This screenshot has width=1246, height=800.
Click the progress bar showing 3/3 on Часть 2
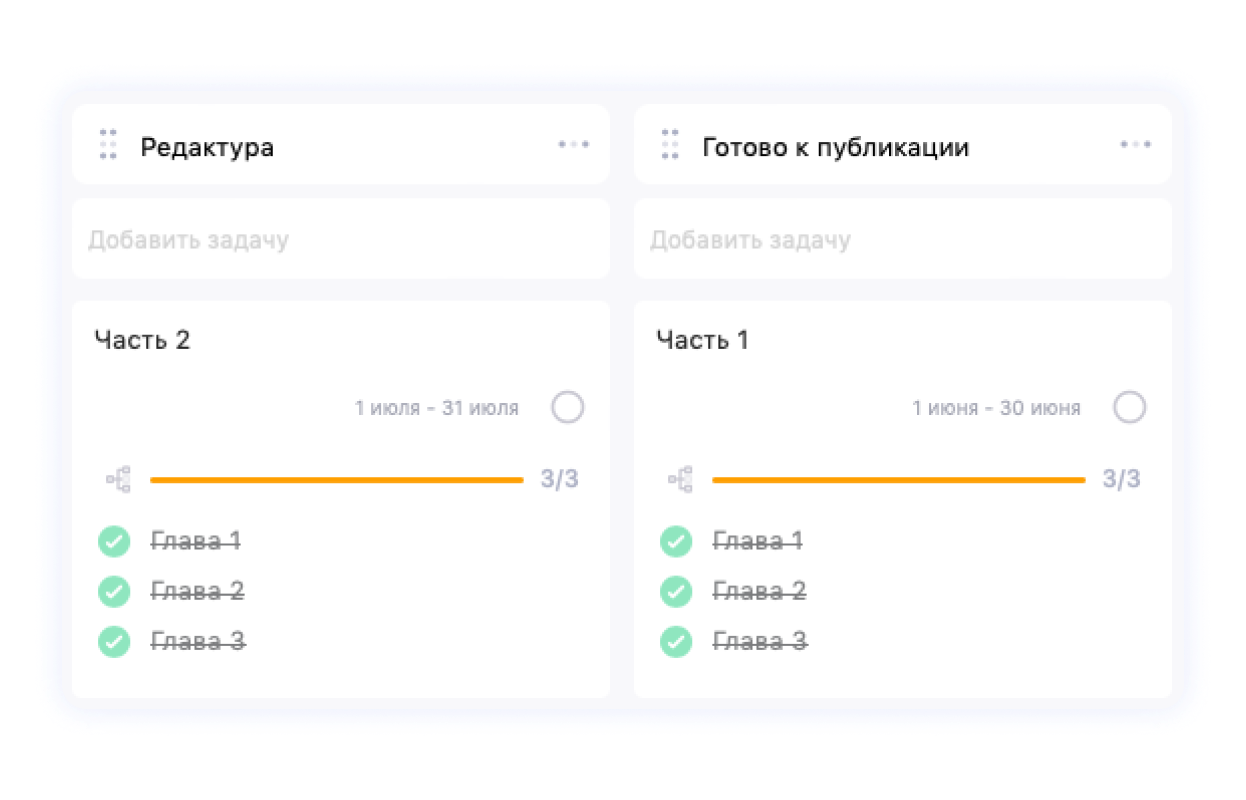(337, 479)
